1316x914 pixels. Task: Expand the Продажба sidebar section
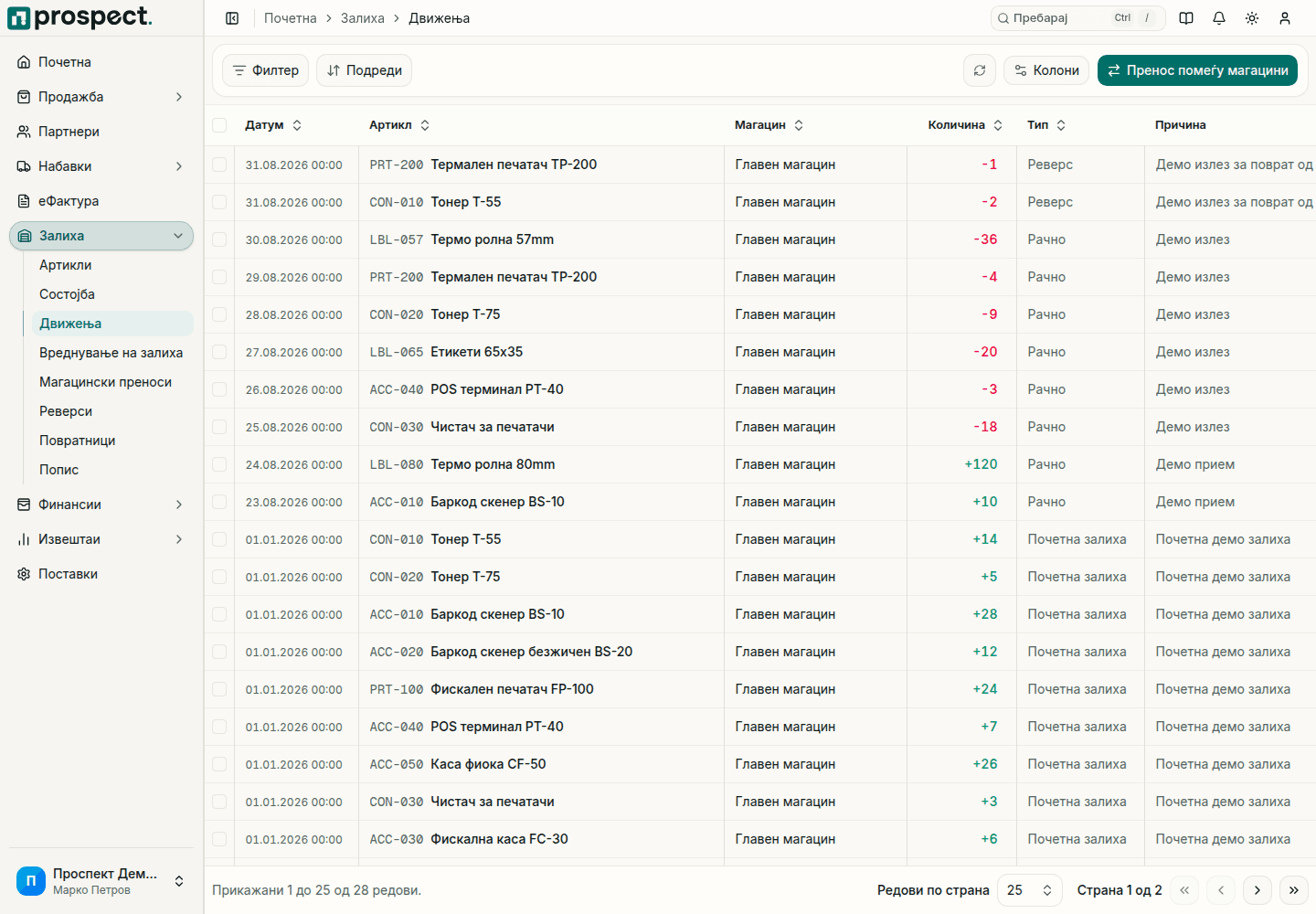(x=101, y=97)
